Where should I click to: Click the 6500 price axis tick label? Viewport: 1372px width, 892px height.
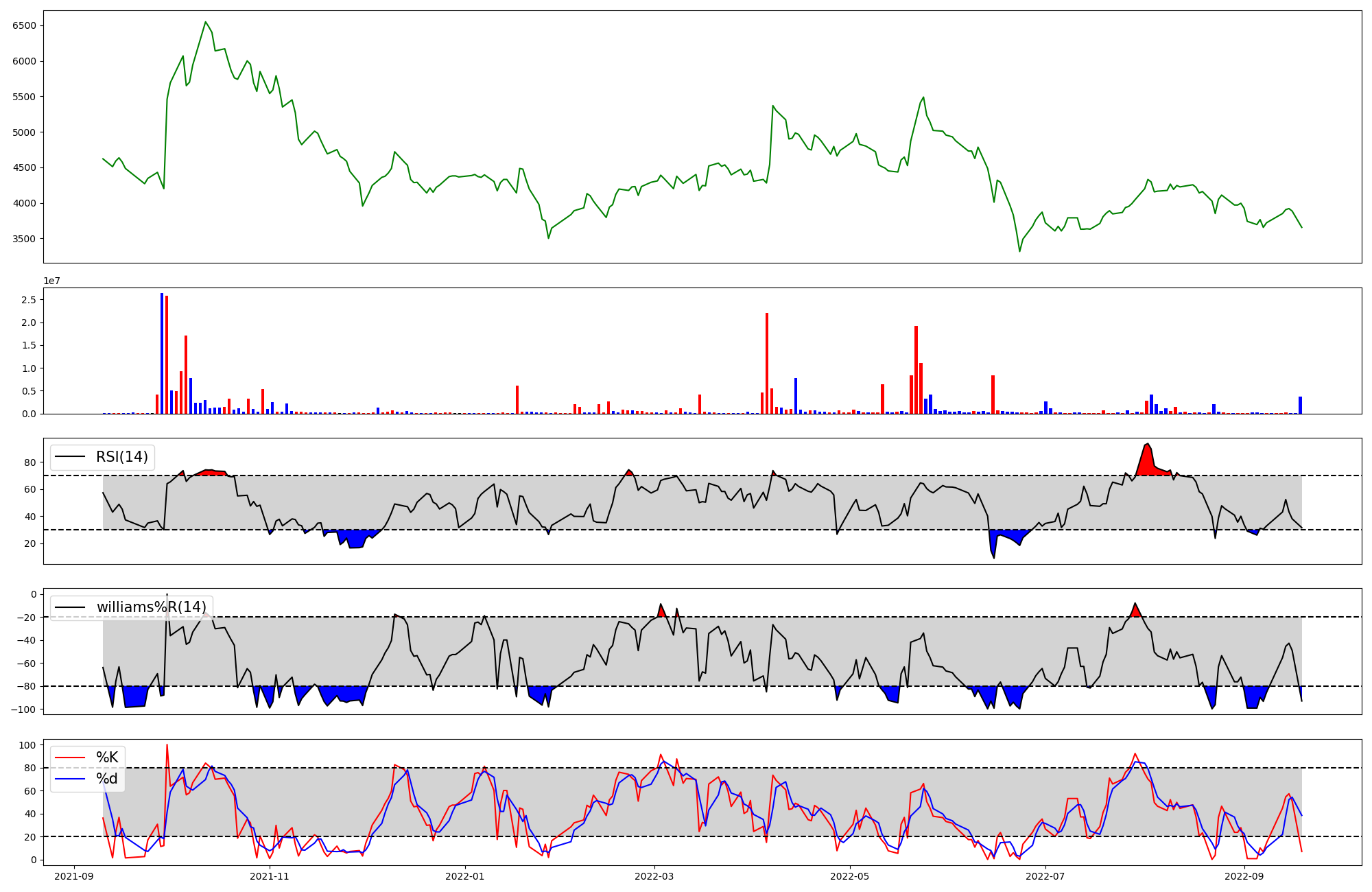click(24, 25)
